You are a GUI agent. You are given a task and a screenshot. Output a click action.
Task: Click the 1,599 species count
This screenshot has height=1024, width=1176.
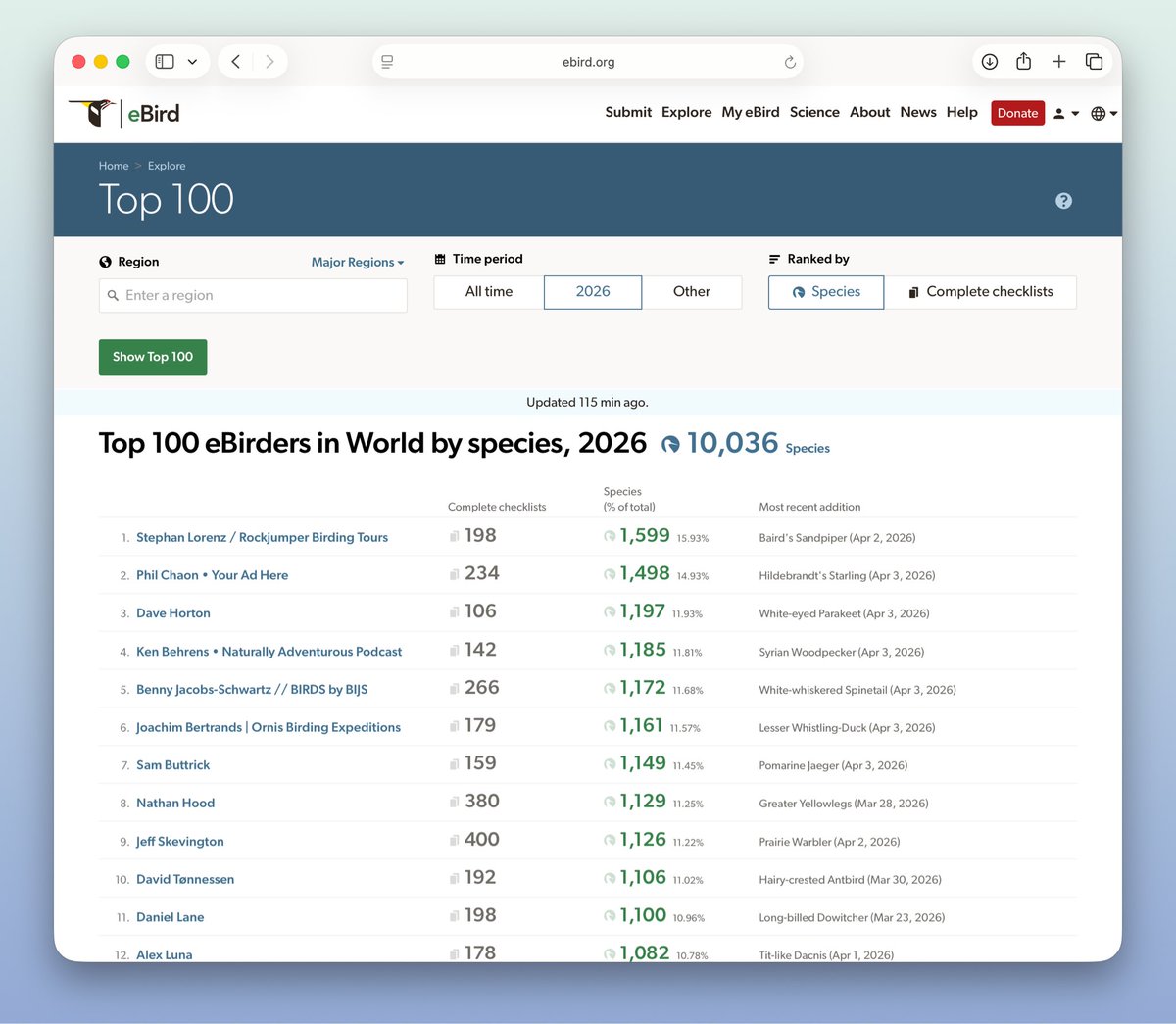(645, 536)
